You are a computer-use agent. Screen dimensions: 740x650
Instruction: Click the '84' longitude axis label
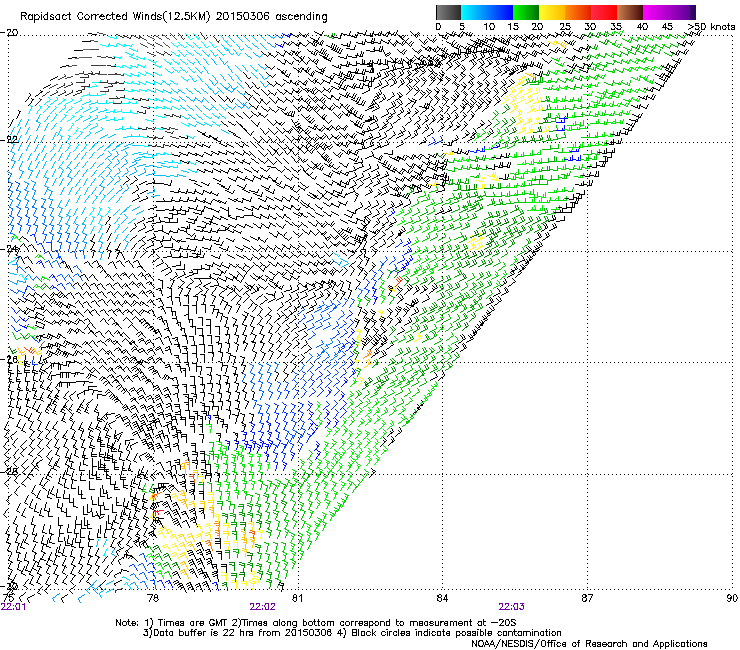coord(442,598)
